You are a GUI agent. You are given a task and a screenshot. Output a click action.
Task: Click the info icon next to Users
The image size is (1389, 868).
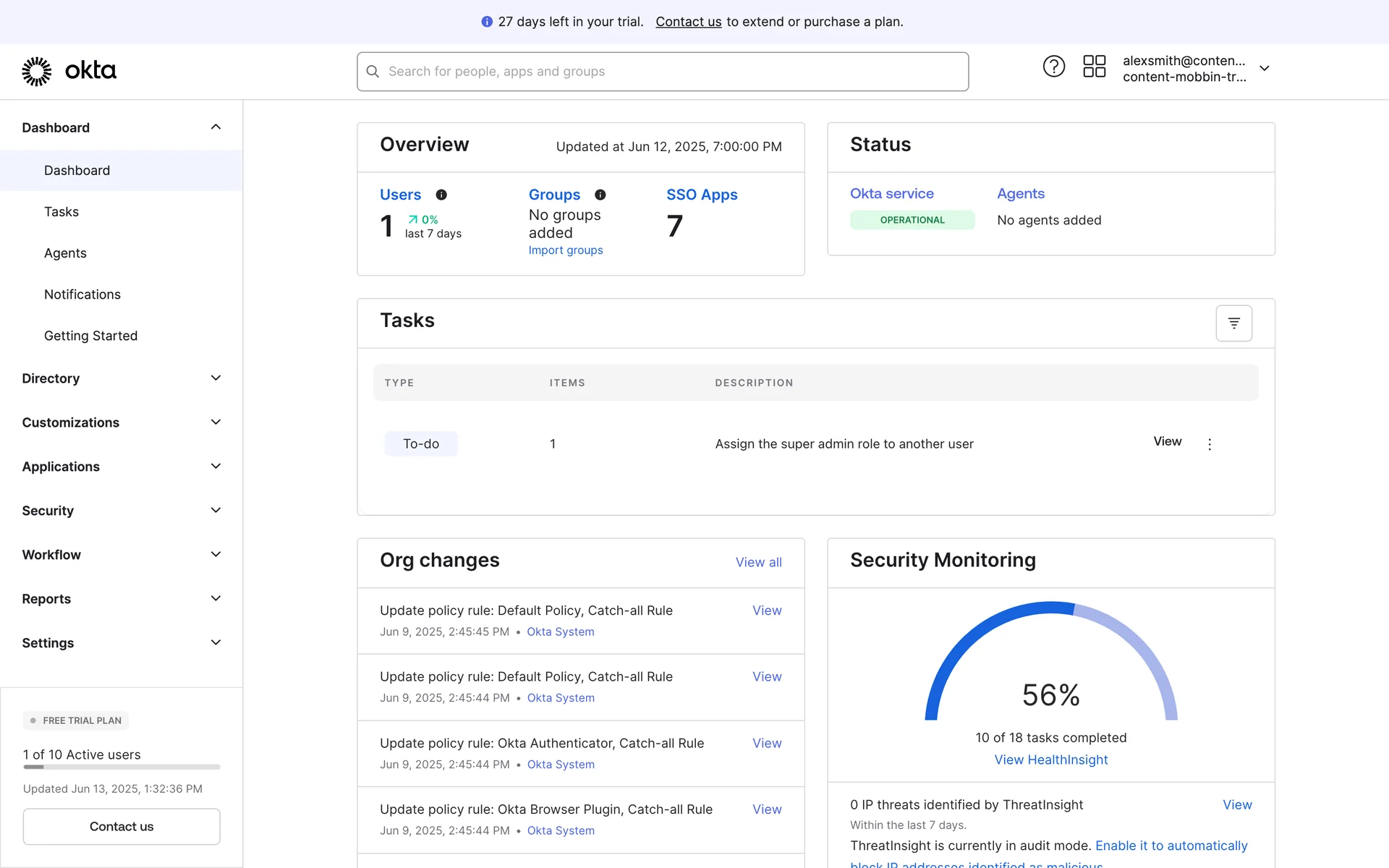[x=441, y=195]
